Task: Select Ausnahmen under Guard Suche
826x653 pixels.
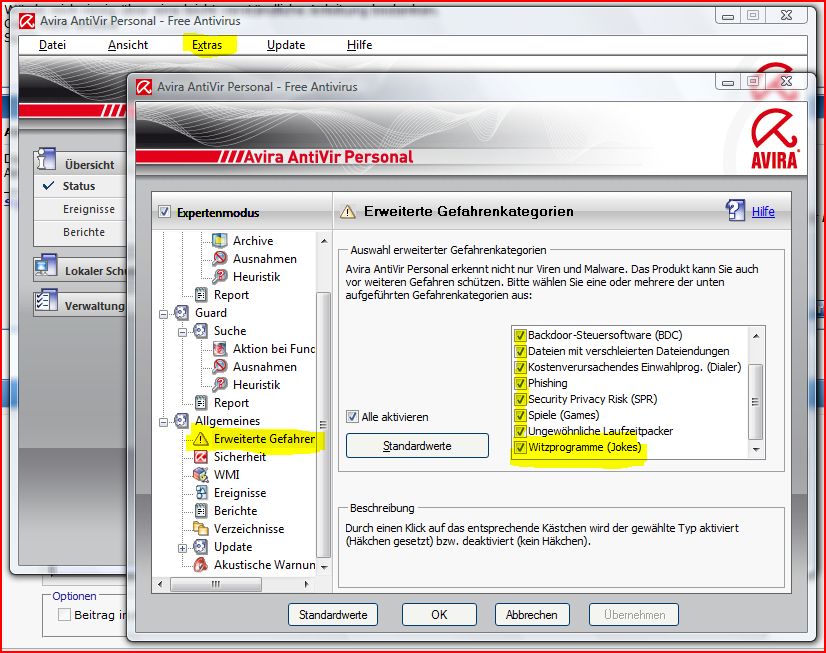Action: pos(264,367)
